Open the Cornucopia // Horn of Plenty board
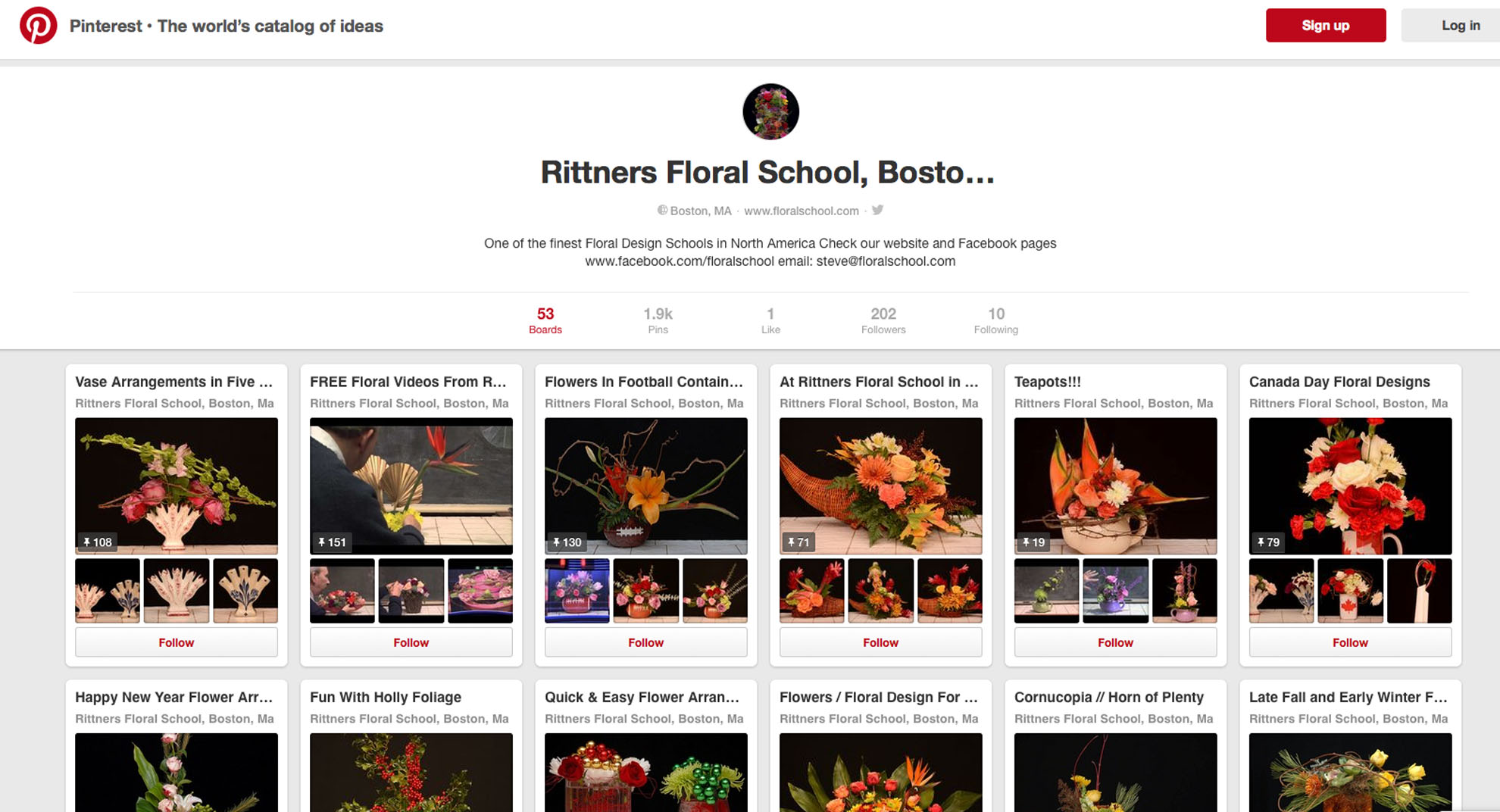Image resolution: width=1500 pixels, height=812 pixels. point(1109,697)
